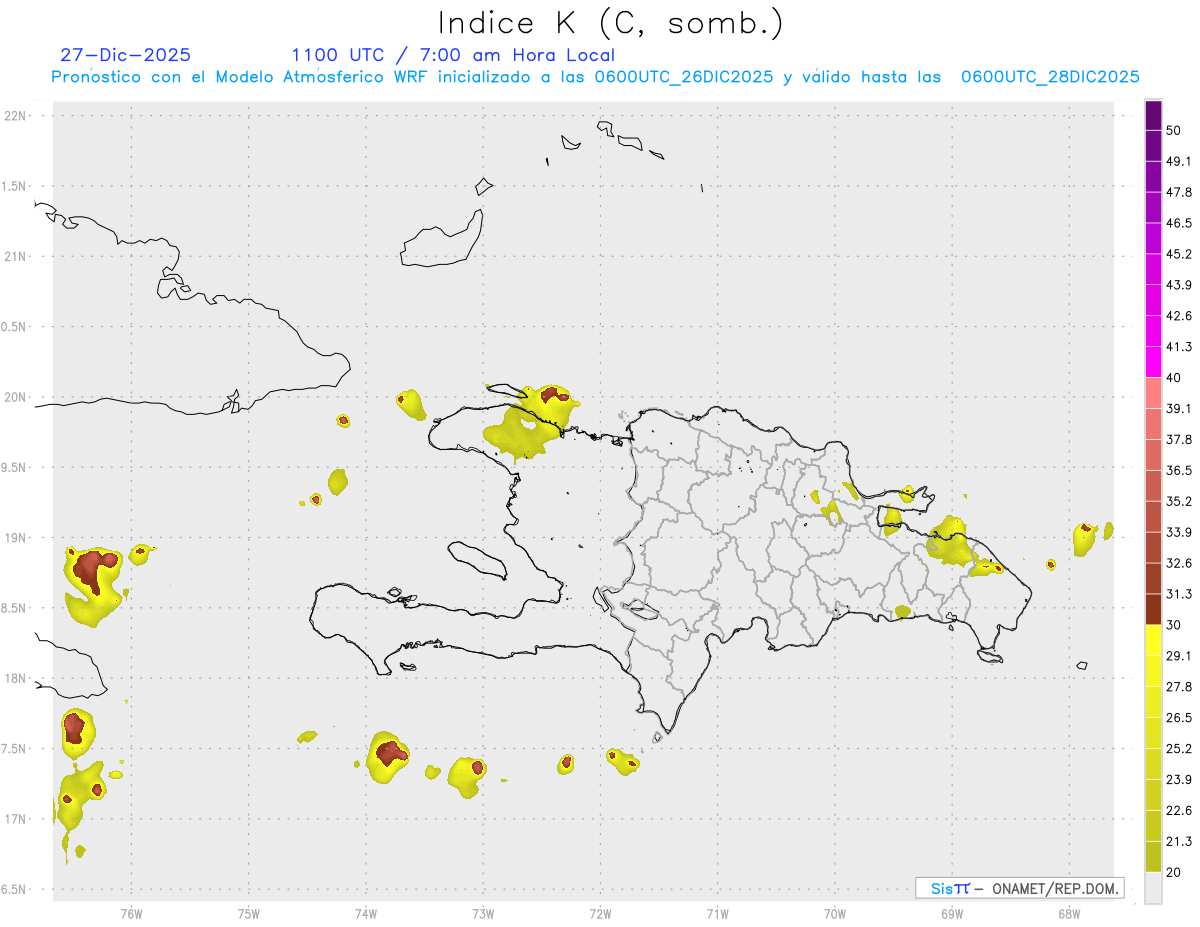Image resolution: width=1200 pixels, height=927 pixels.
Task: Click the longitude label "71W"
Action: [x=717, y=914]
